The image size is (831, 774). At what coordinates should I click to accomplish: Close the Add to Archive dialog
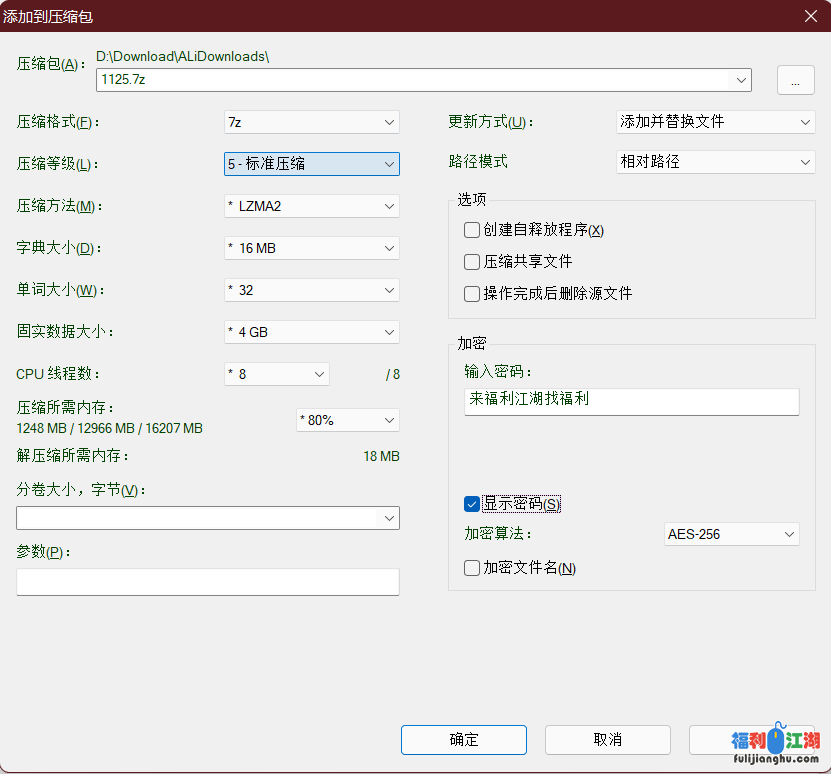(810, 16)
